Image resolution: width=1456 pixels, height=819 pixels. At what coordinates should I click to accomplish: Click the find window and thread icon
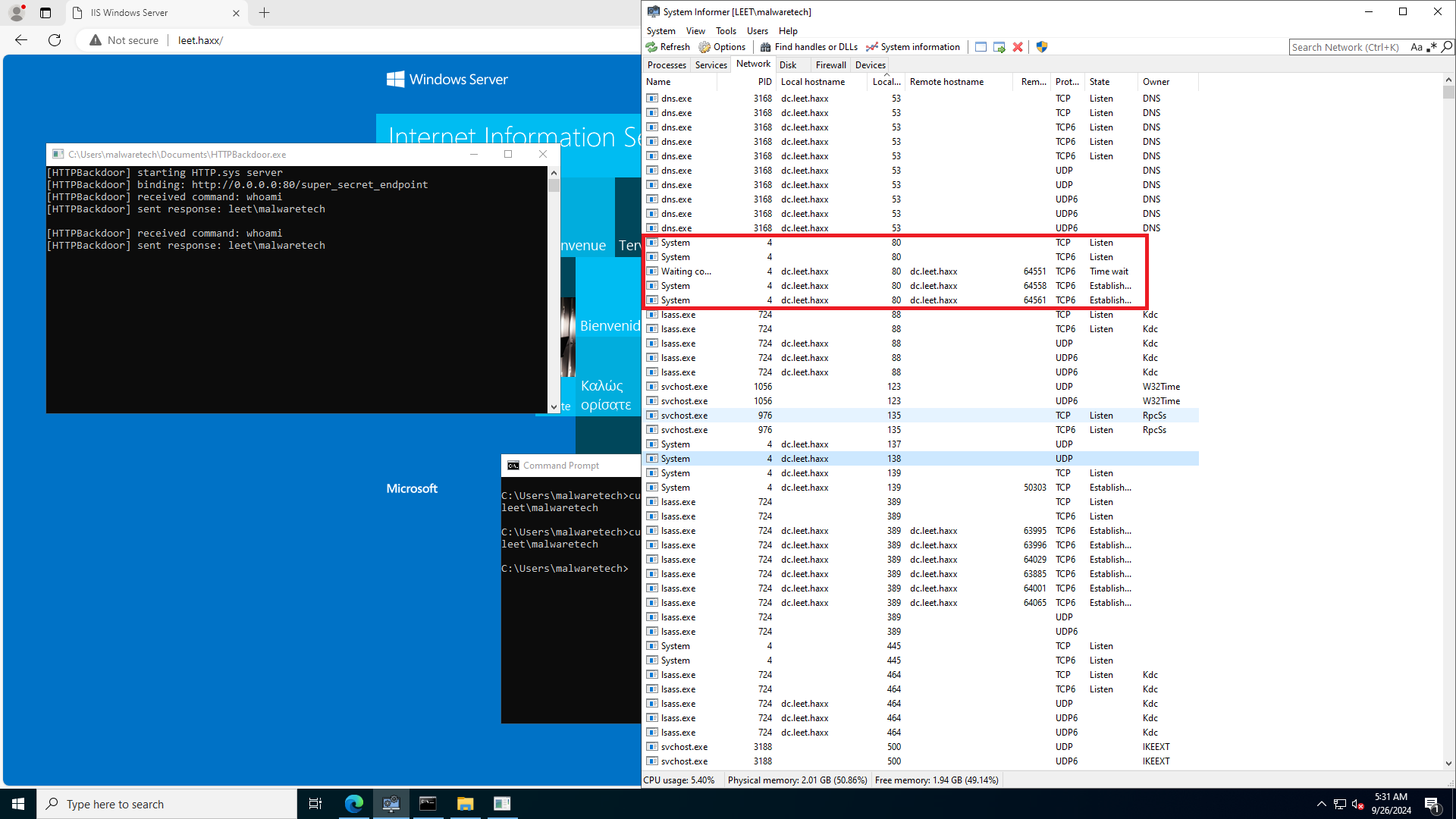[x=999, y=47]
